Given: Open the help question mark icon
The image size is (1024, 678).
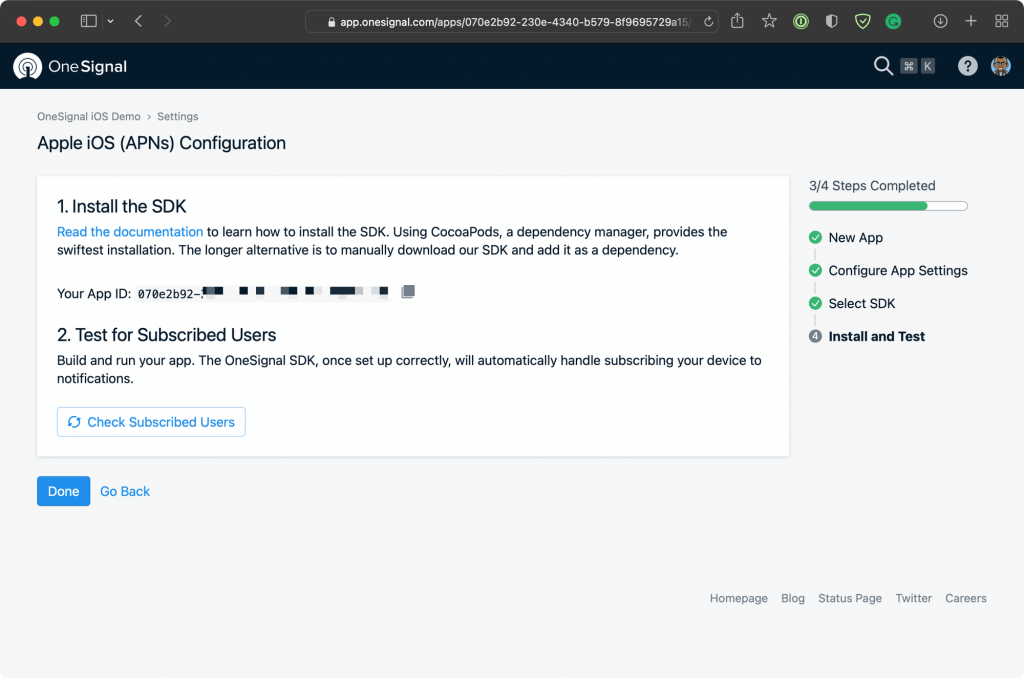Looking at the screenshot, I should pos(967,66).
